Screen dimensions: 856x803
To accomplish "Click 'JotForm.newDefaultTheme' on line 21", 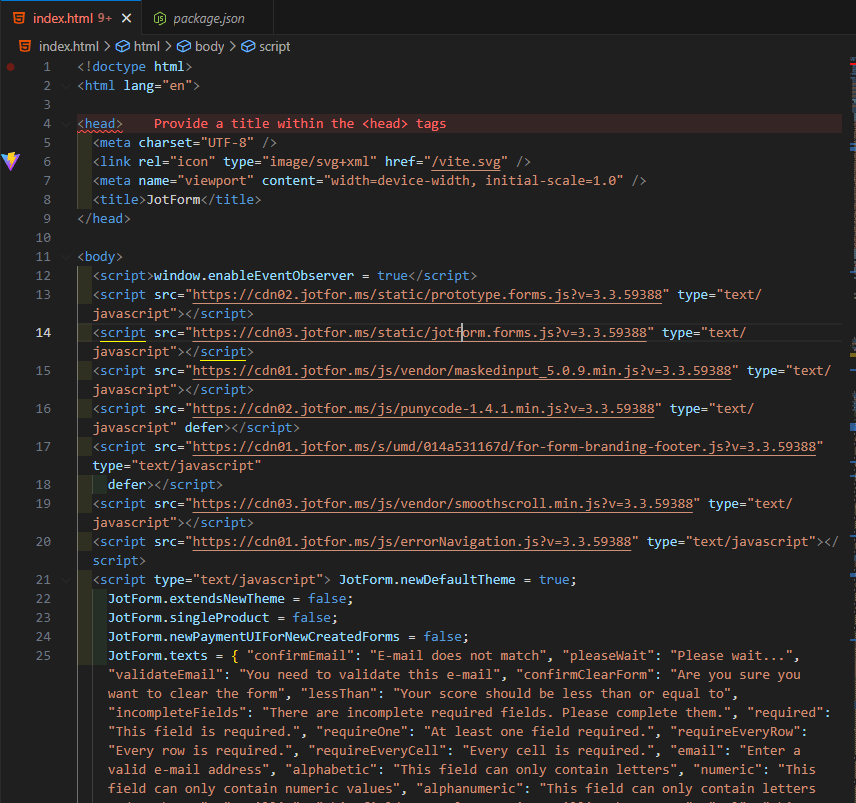I will 427,580.
